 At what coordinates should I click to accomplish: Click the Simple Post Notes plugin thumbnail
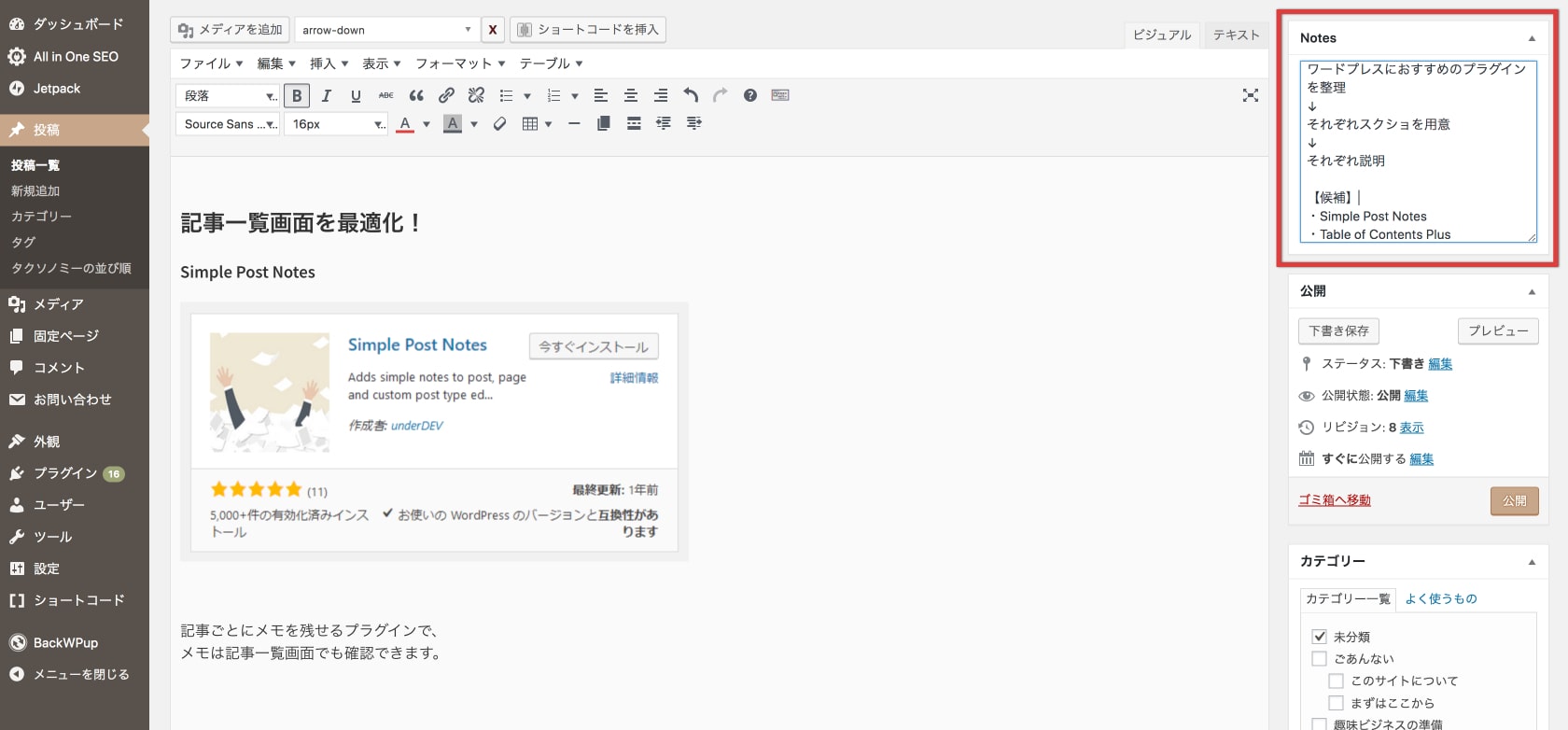point(270,392)
